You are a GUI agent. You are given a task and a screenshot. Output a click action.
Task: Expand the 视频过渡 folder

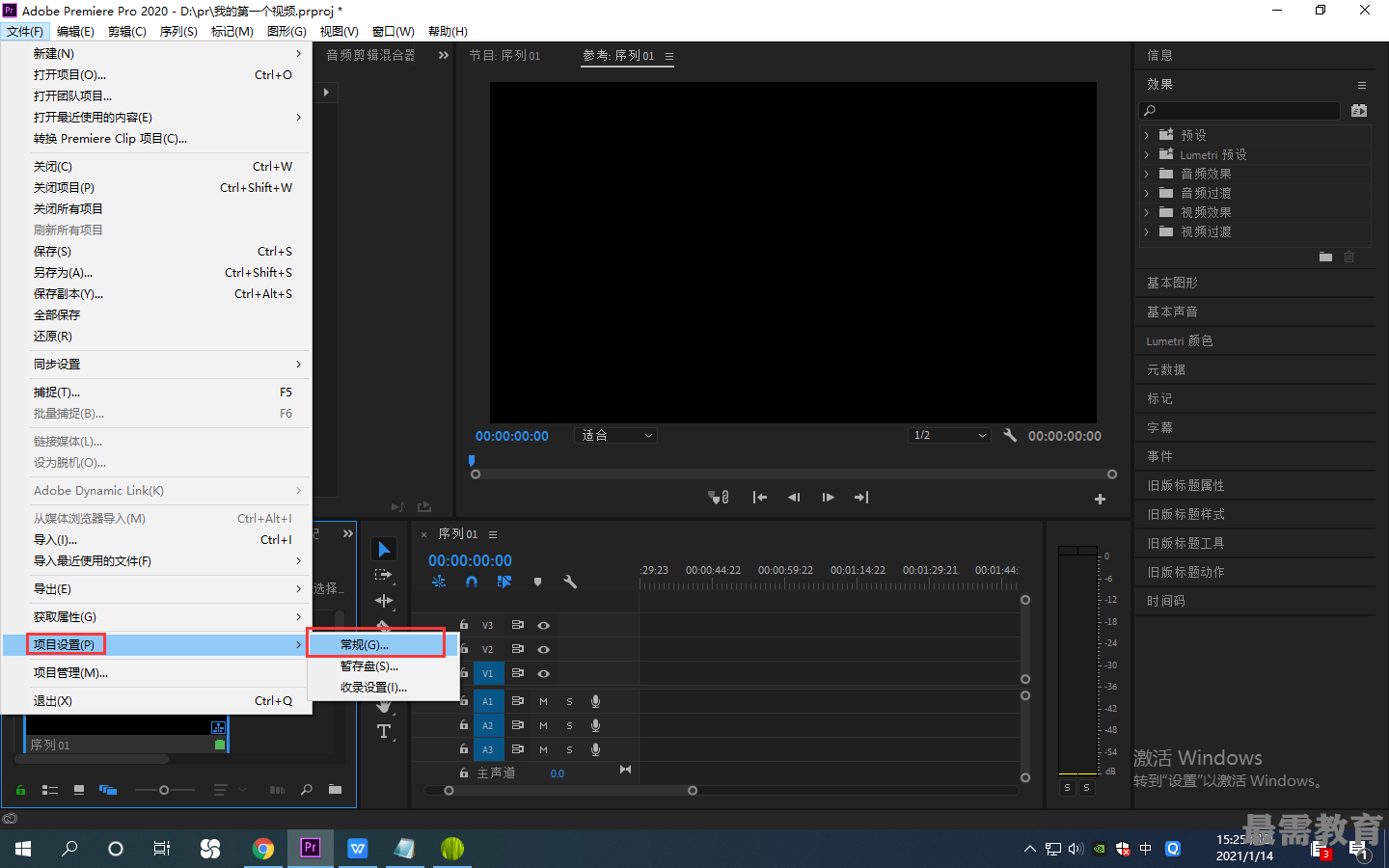[x=1146, y=231]
